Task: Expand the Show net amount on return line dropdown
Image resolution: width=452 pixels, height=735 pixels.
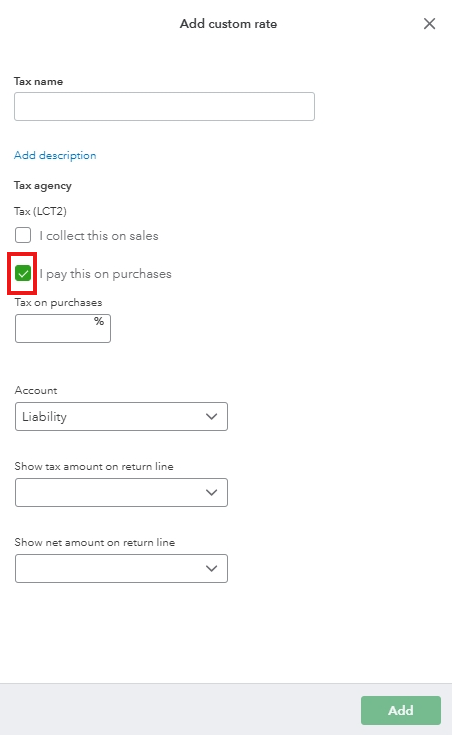Action: click(x=121, y=568)
